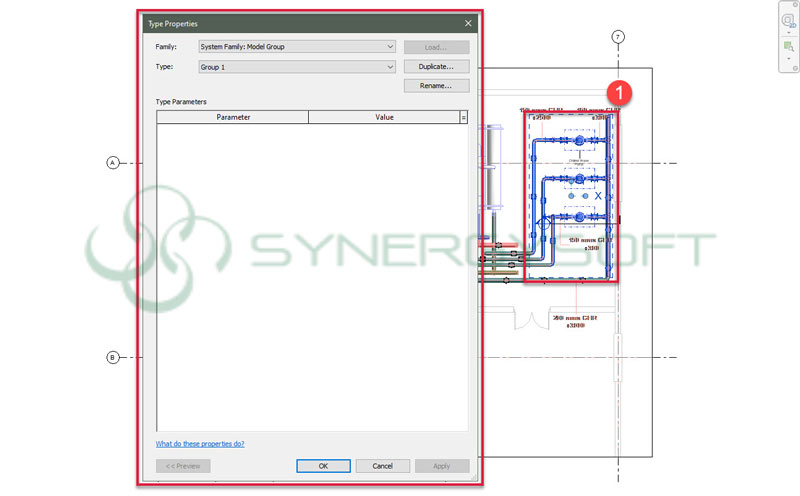Click grid bubble B on left

(x=113, y=357)
